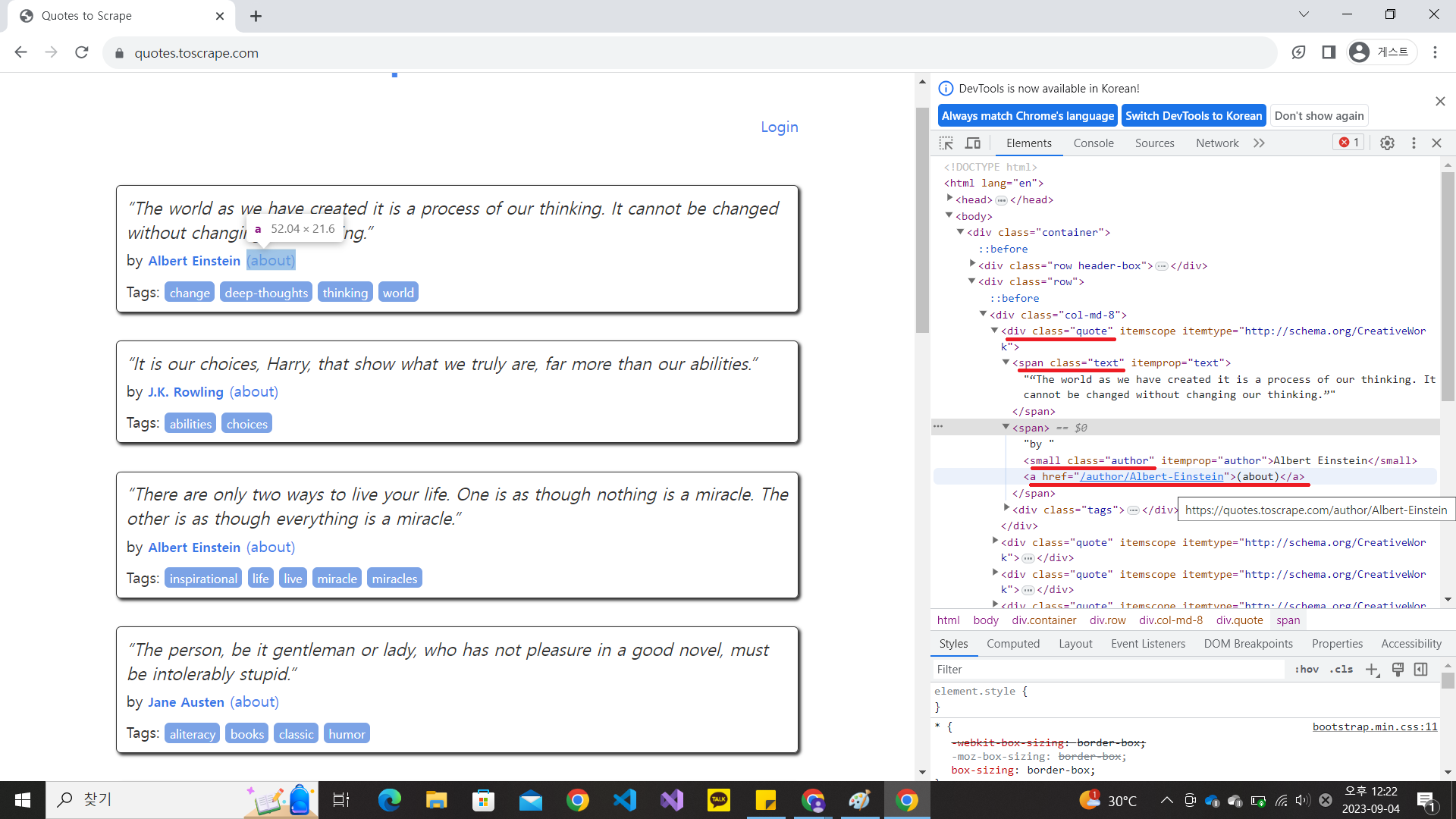The image size is (1456, 819).
Task: Open DevTools customize kebab menu
Action: coord(1414,143)
